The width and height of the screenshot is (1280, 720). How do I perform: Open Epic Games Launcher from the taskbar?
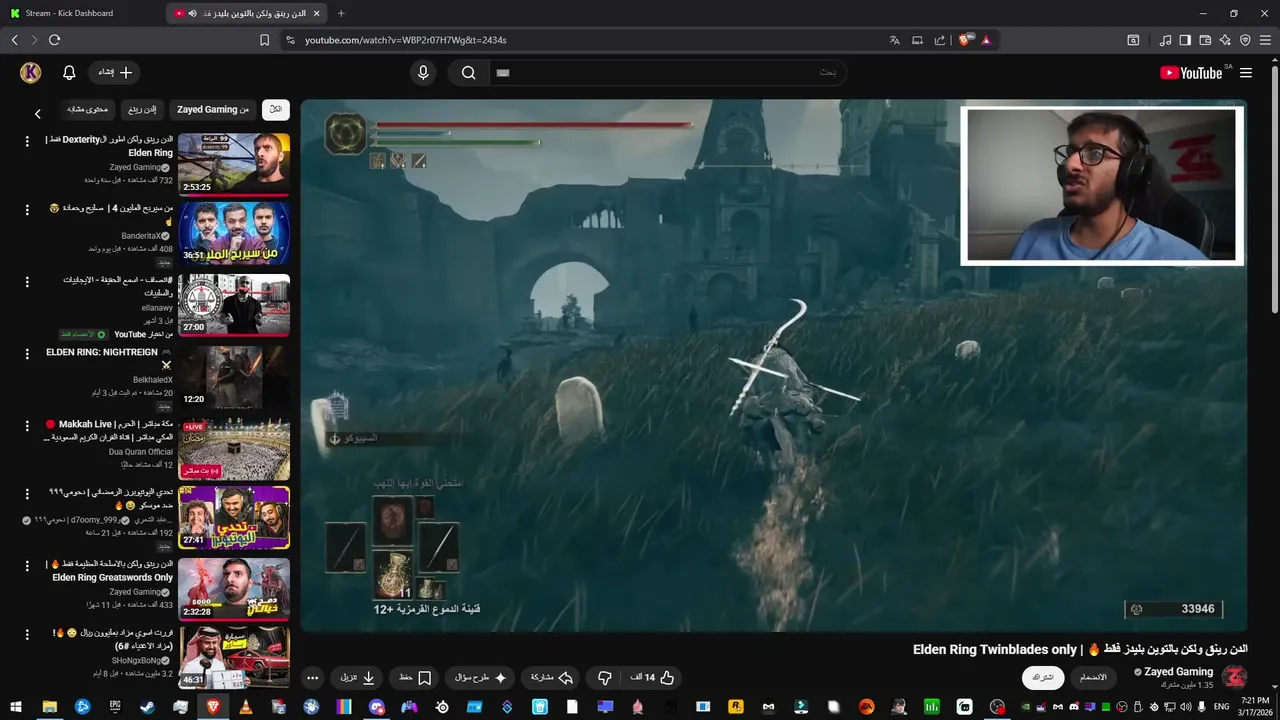115,707
